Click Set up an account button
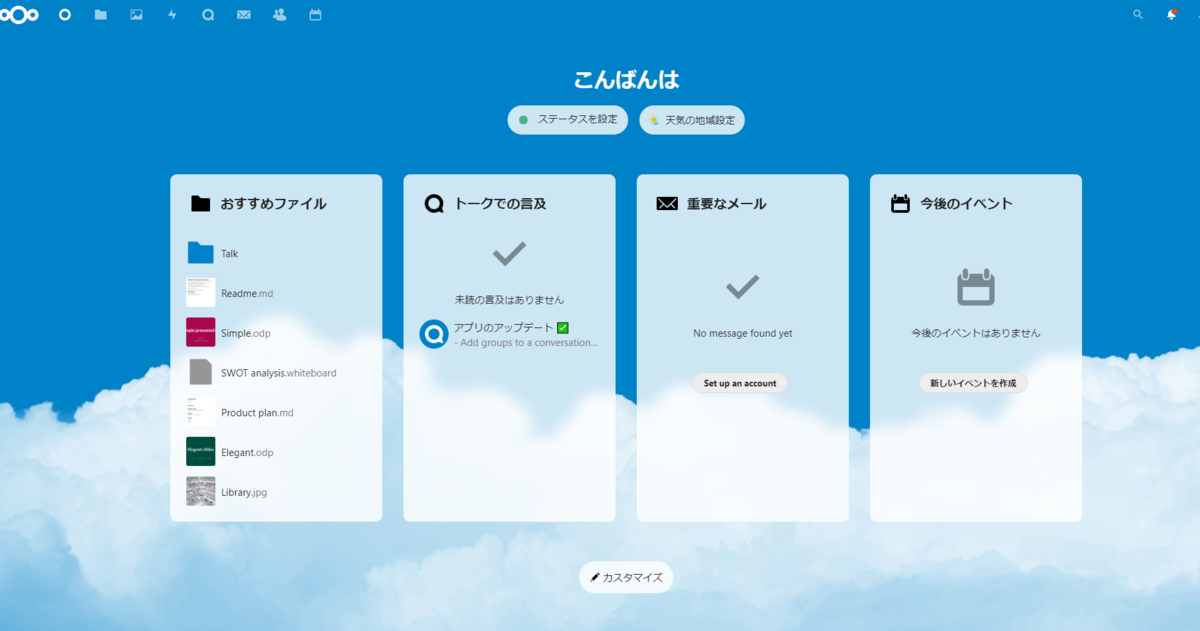Screen dimensions: 1200x631 coord(740,383)
